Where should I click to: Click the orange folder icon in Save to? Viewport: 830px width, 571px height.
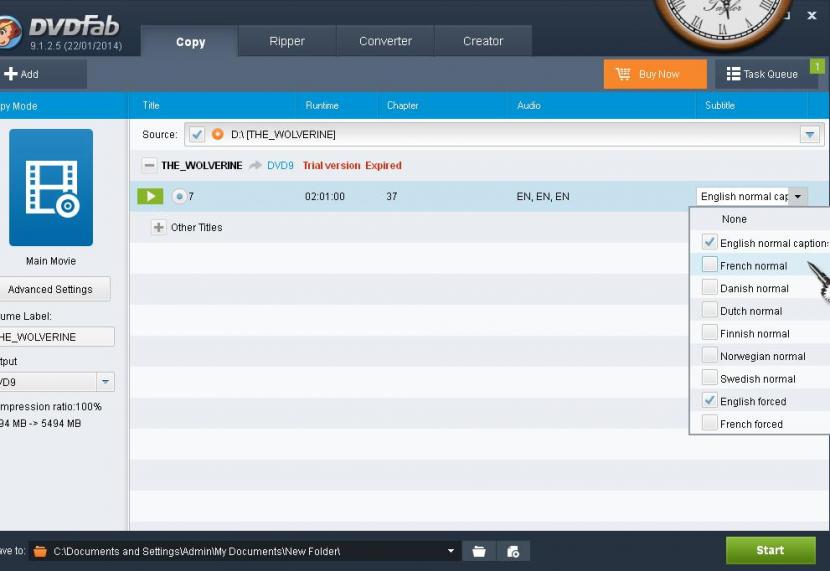[40, 551]
